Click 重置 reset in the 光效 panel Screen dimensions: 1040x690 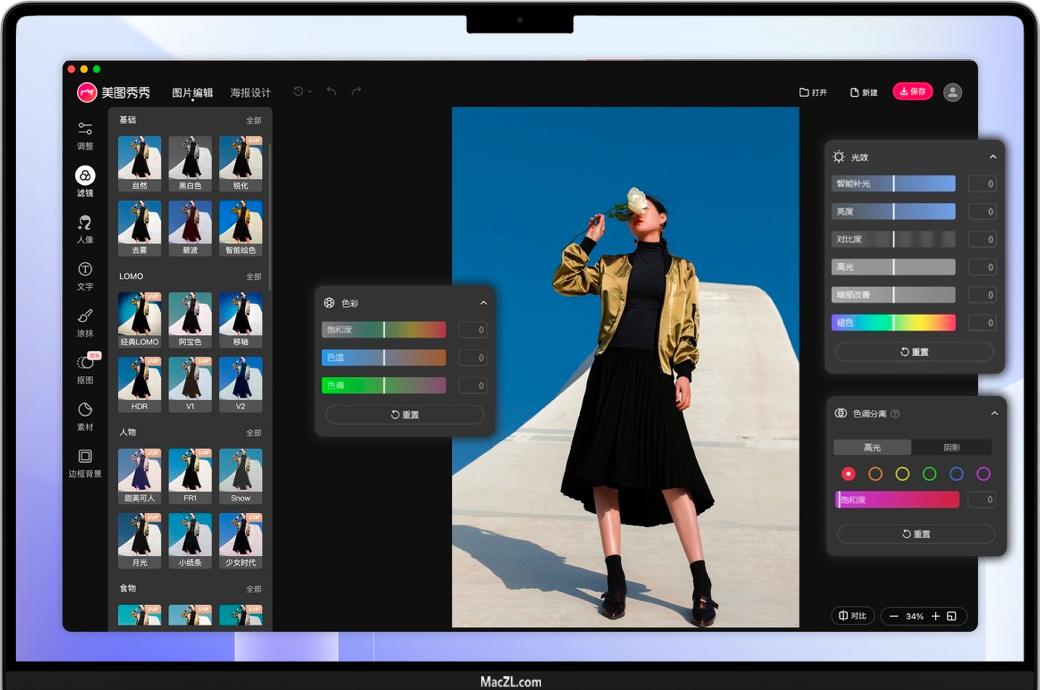[x=914, y=352]
